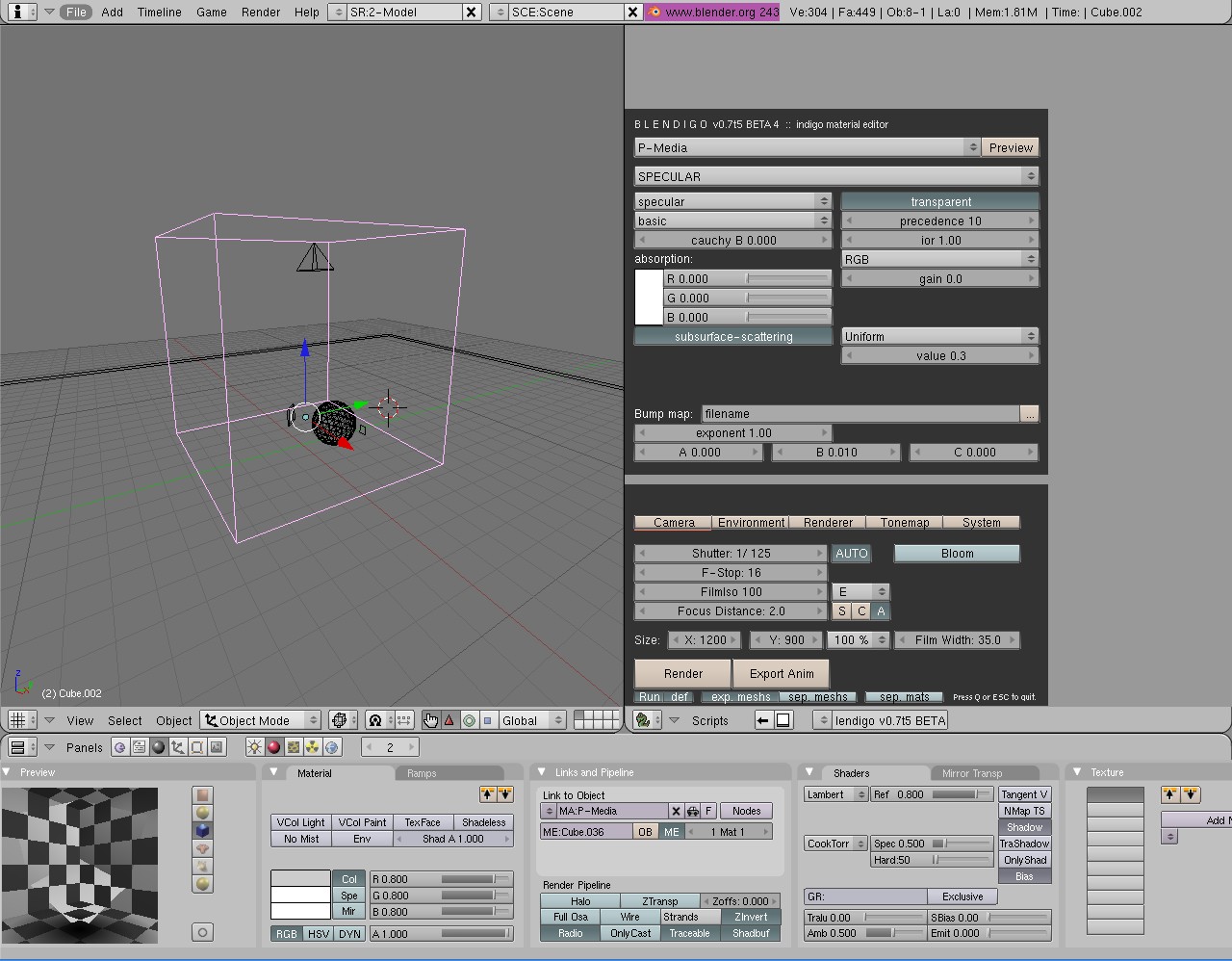
Task: Open the Timeline menu
Action: click(x=160, y=12)
